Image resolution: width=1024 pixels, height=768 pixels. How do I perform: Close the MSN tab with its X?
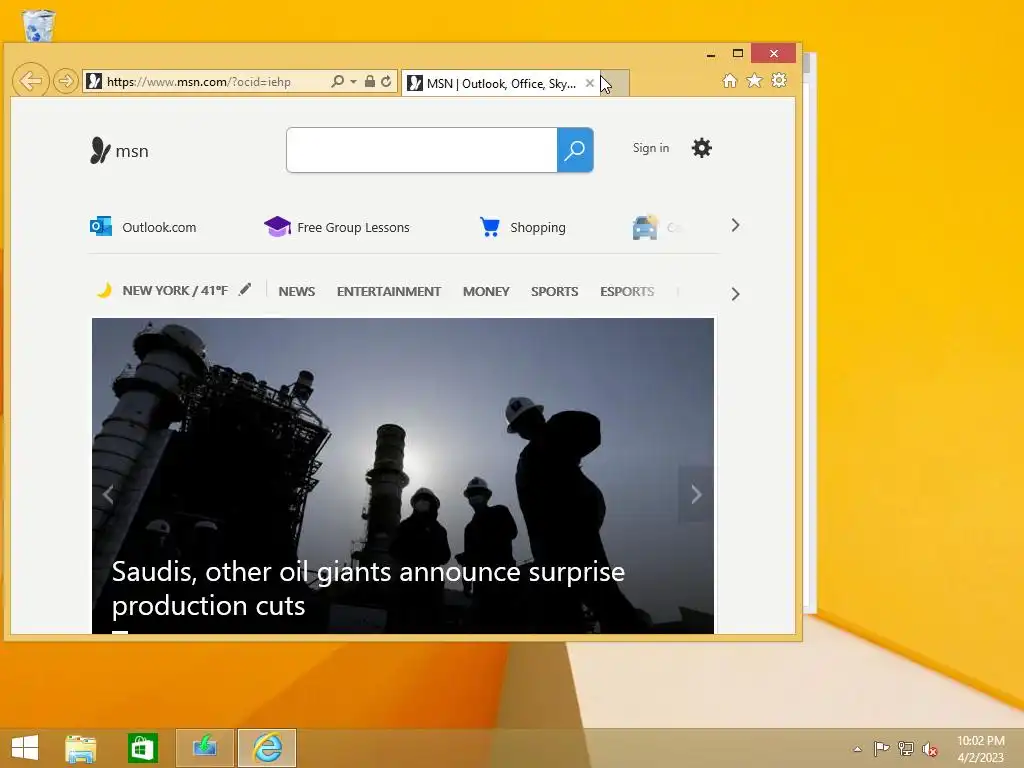tap(590, 83)
